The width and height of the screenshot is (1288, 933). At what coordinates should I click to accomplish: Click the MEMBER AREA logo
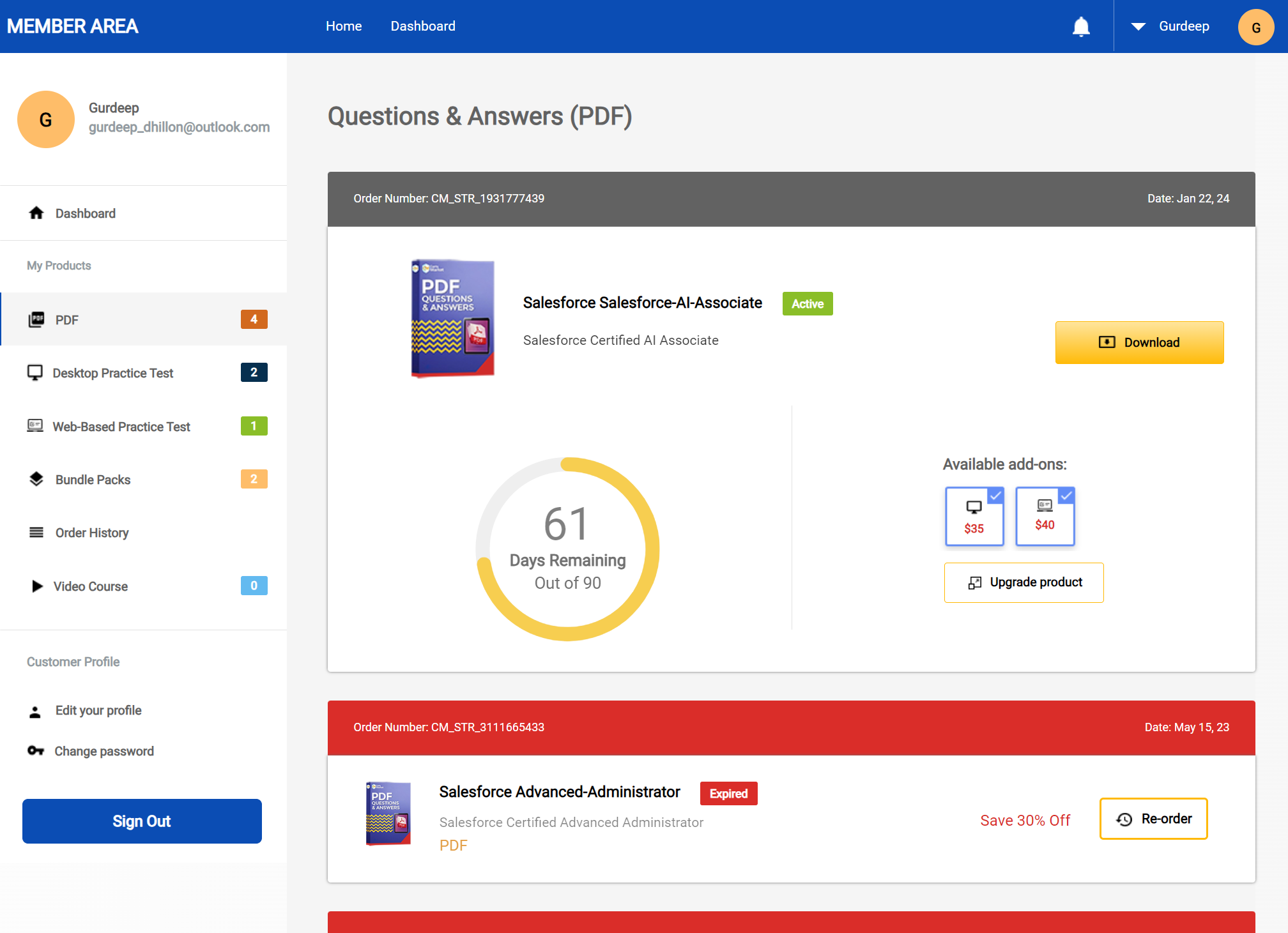72,26
